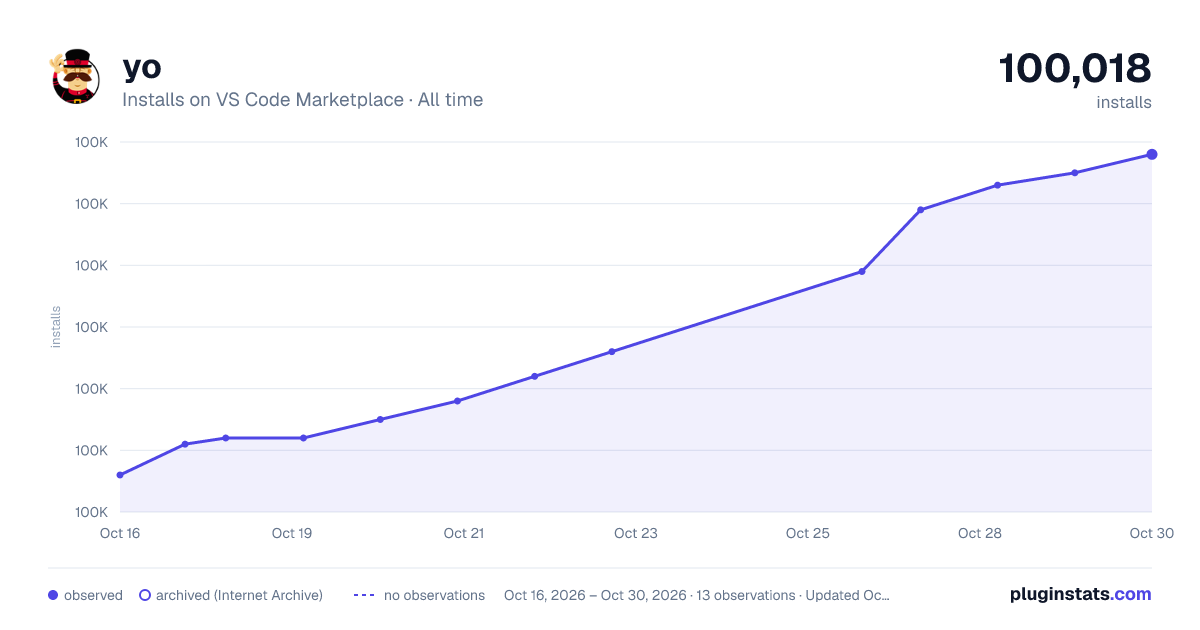The width and height of the screenshot is (1200, 630).
Task: Click the archived (Internet Archive) legend label
Action: pos(239,595)
